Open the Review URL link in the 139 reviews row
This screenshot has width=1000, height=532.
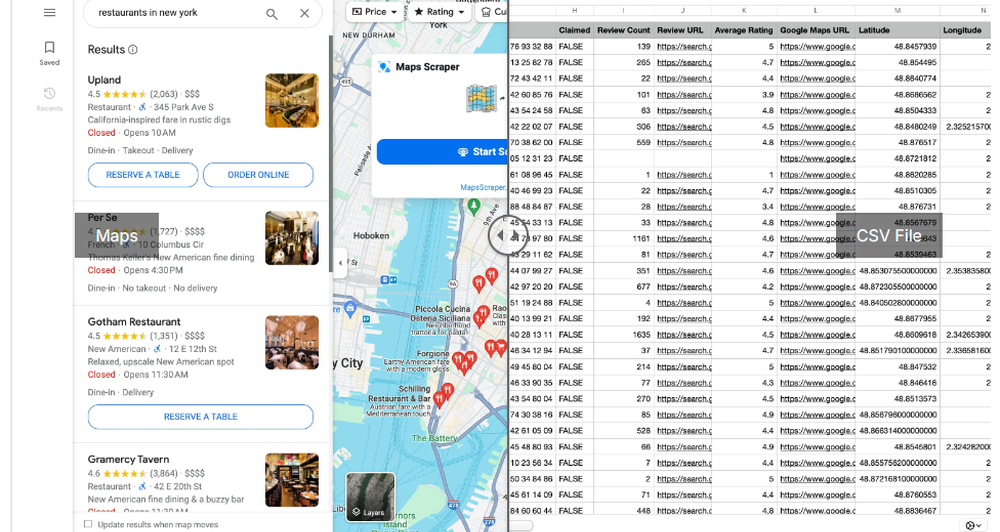pos(684,47)
